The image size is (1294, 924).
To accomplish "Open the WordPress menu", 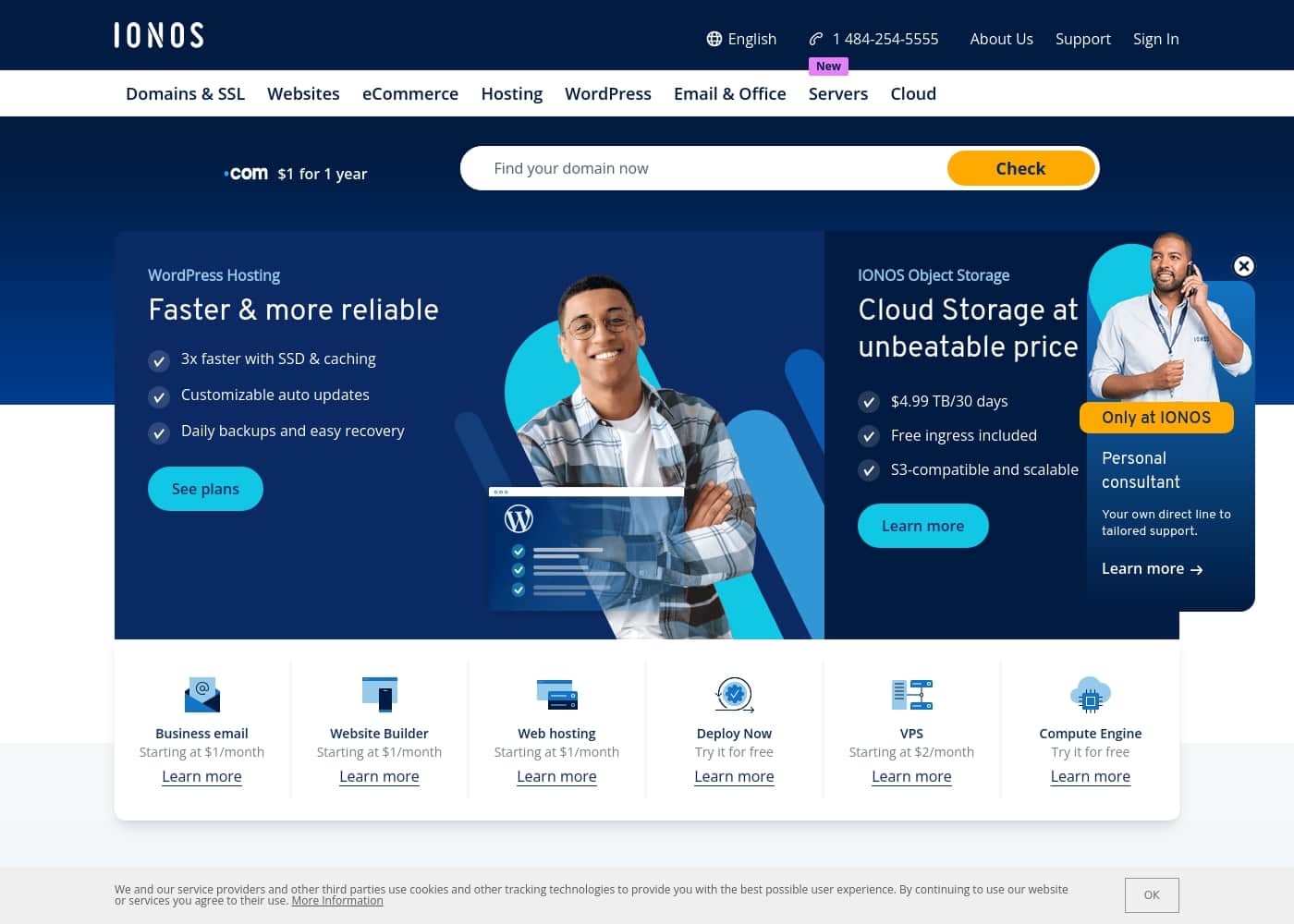I will (608, 93).
